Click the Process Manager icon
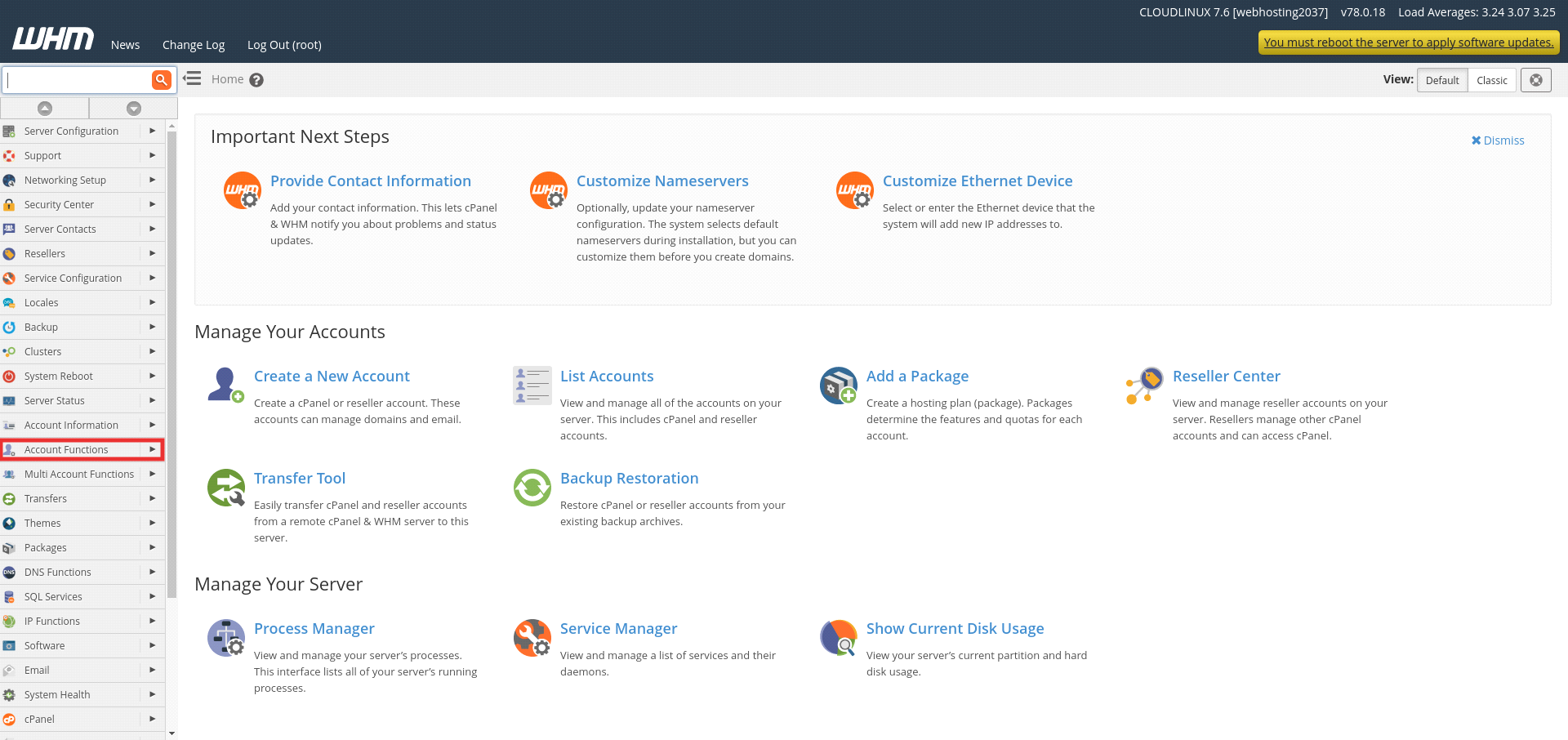The image size is (1568, 740). click(226, 638)
